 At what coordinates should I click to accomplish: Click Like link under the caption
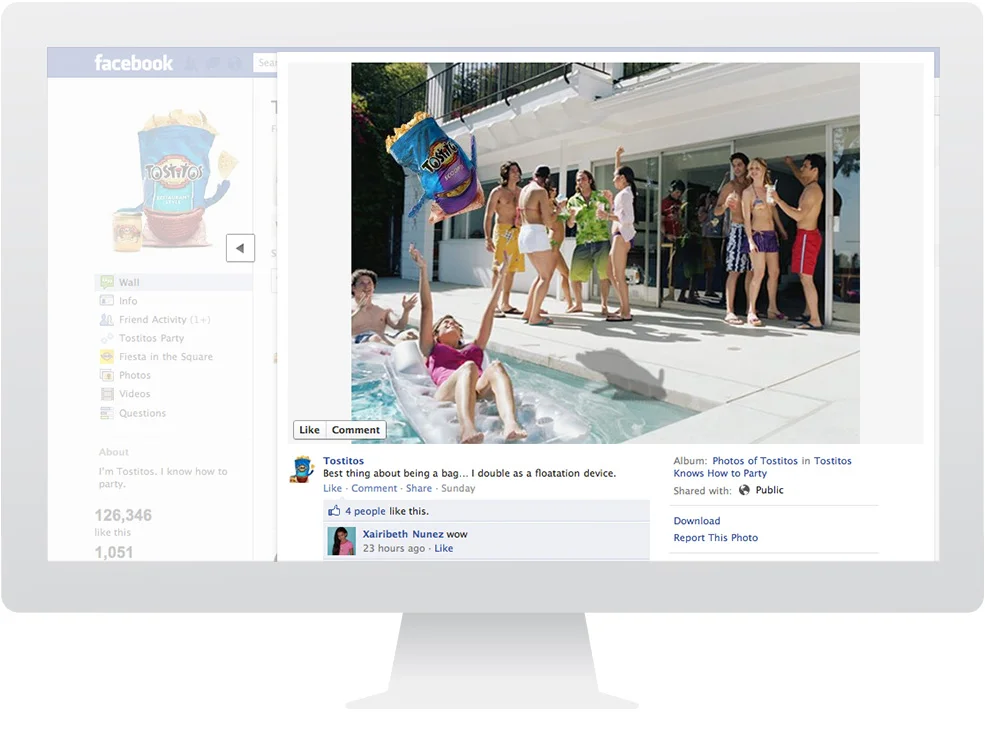point(332,488)
